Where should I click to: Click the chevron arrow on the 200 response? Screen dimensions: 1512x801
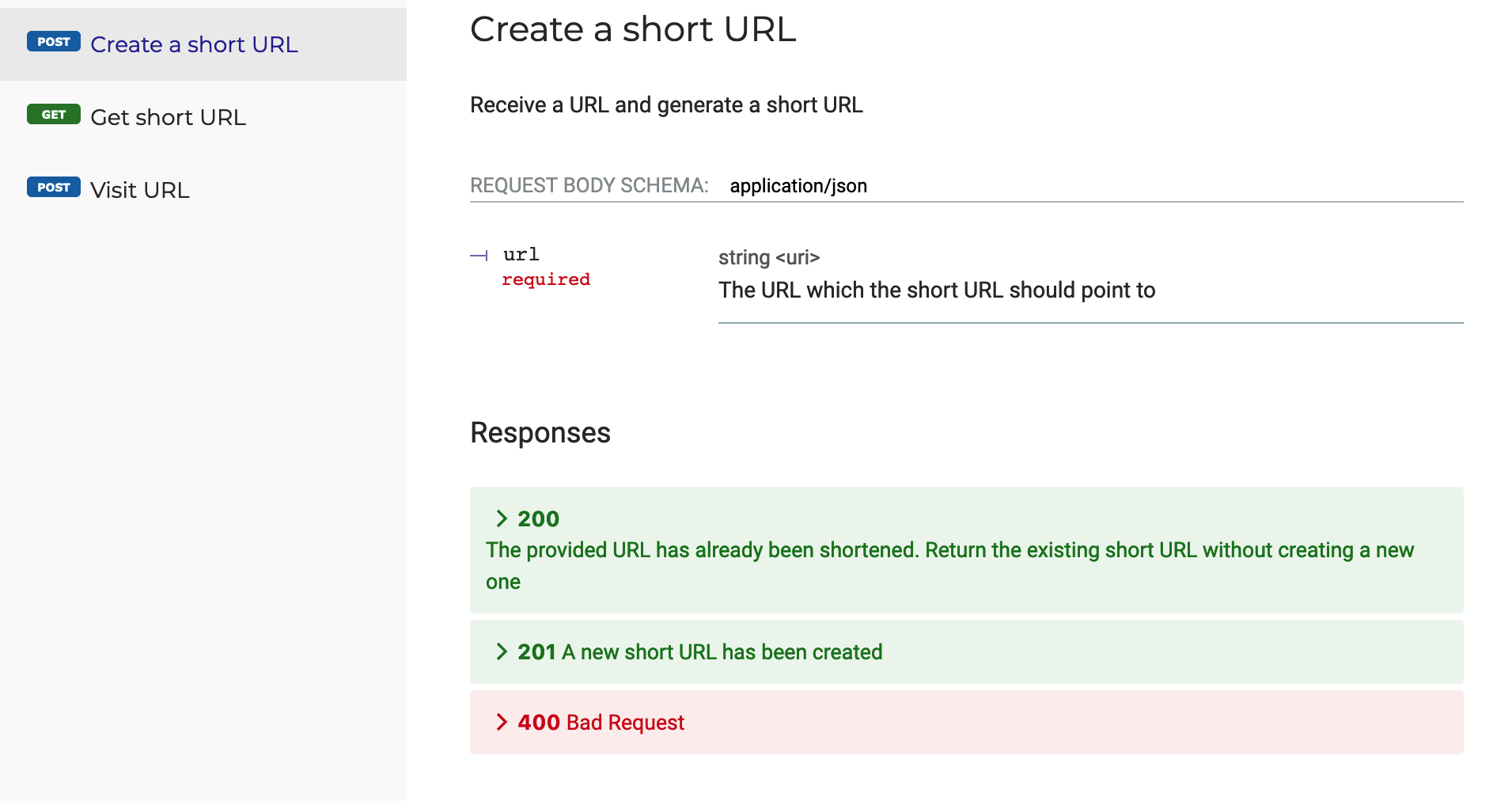point(502,518)
